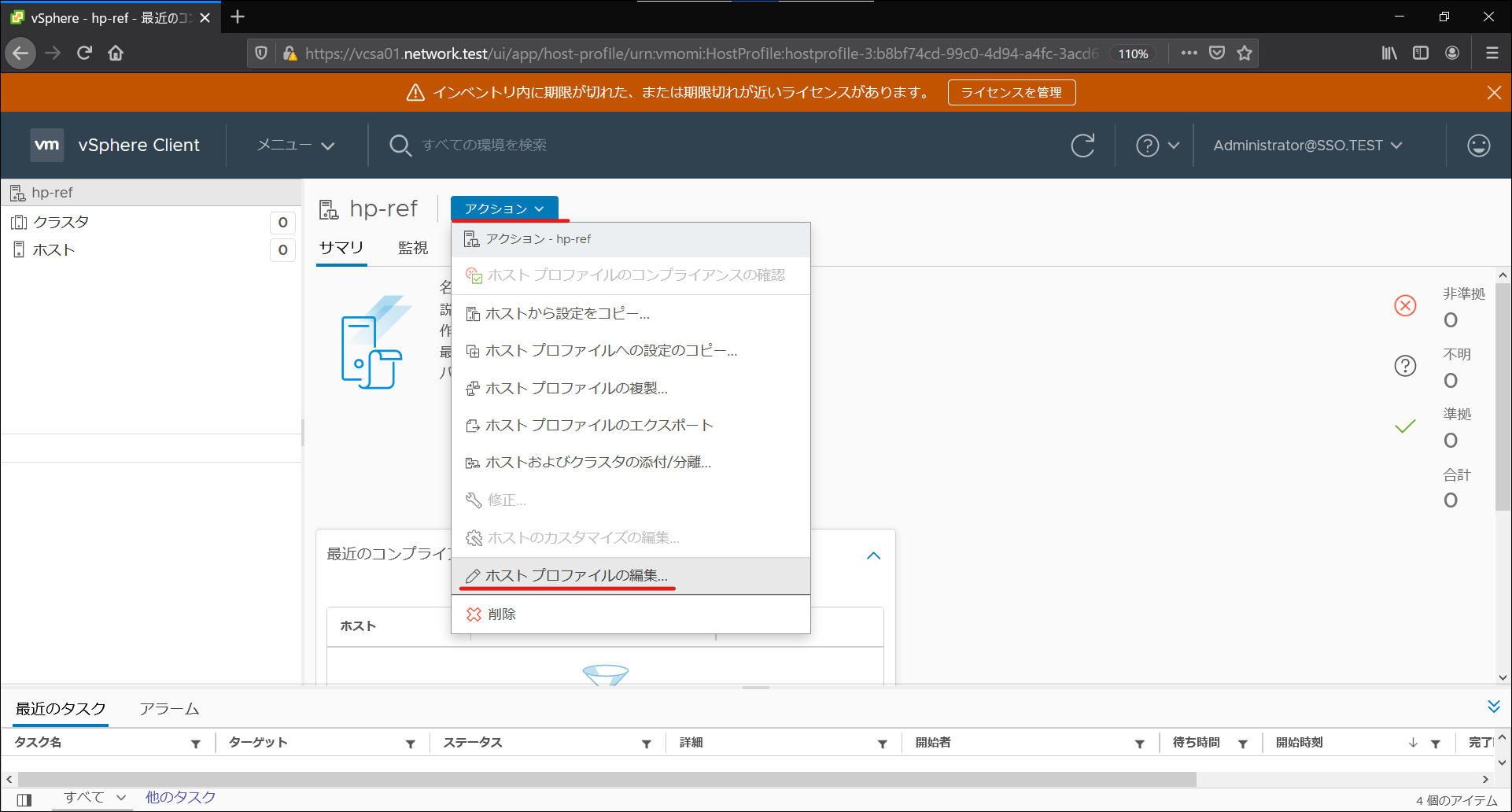Click the non-compliant red X status icon
1512x812 pixels.
click(x=1405, y=305)
